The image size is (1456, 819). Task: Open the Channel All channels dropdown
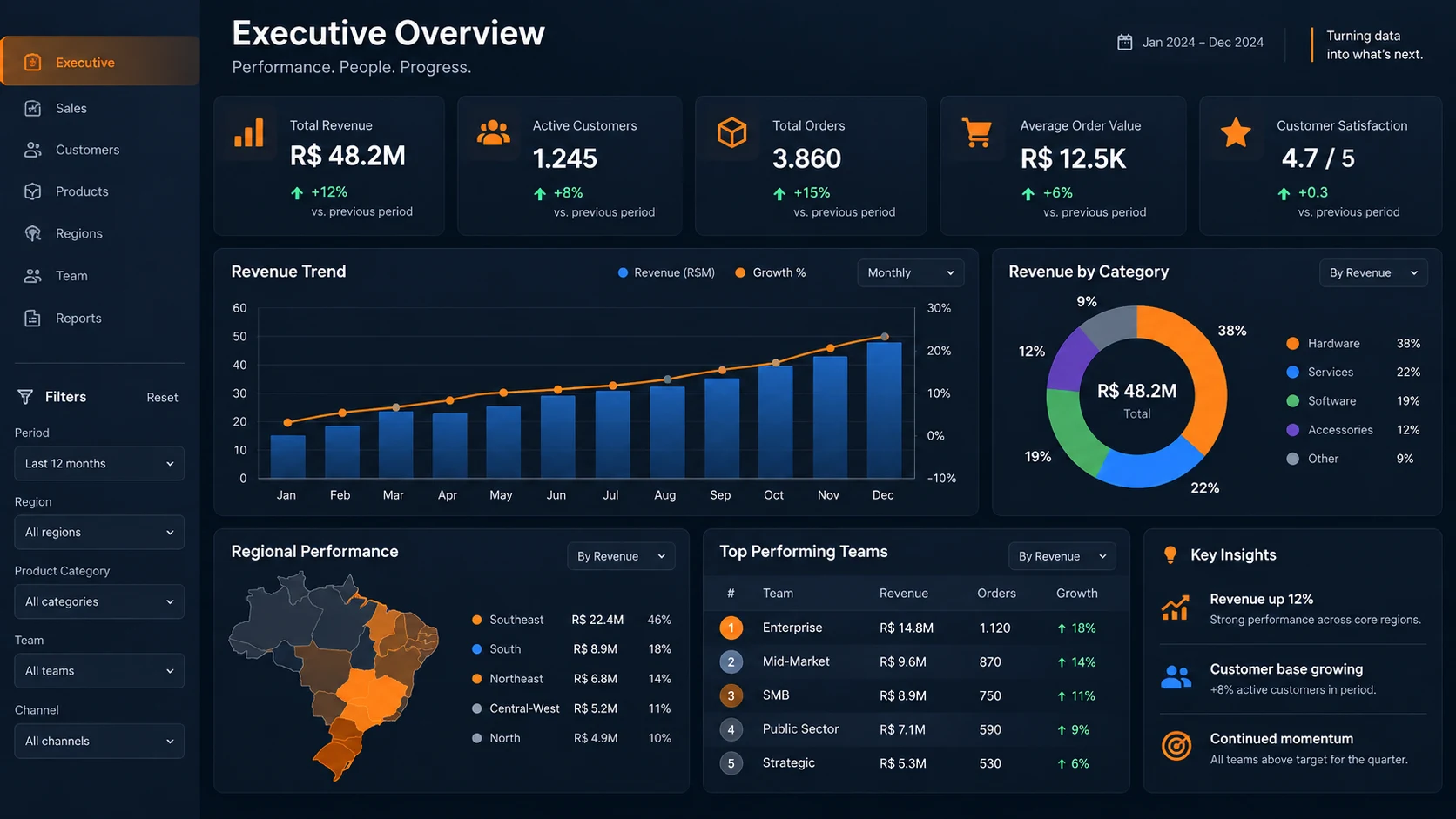[x=99, y=741]
